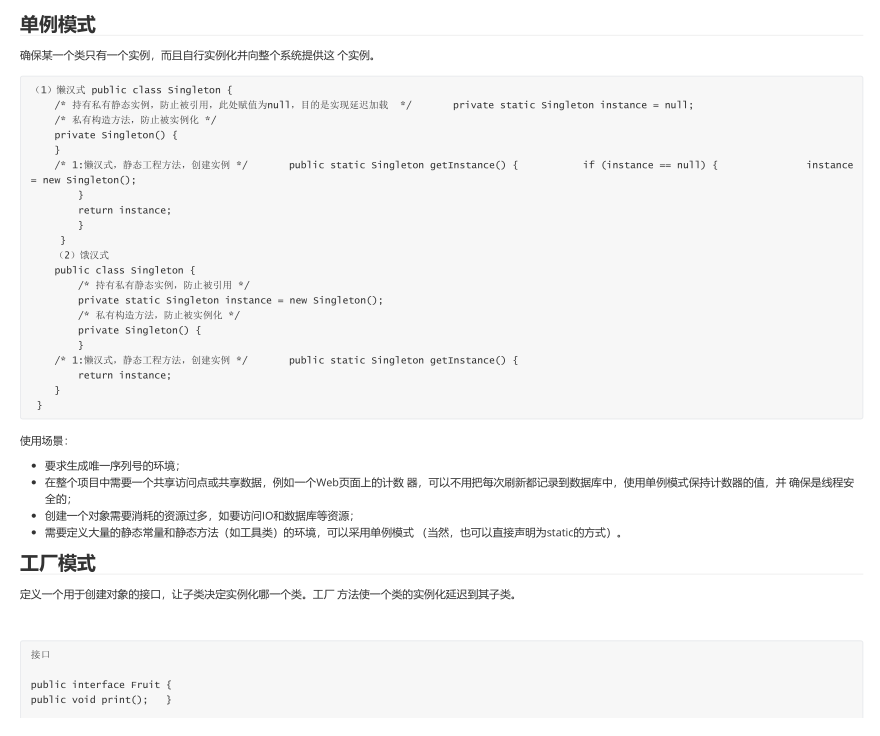Click the second return instance; line

click(125, 376)
